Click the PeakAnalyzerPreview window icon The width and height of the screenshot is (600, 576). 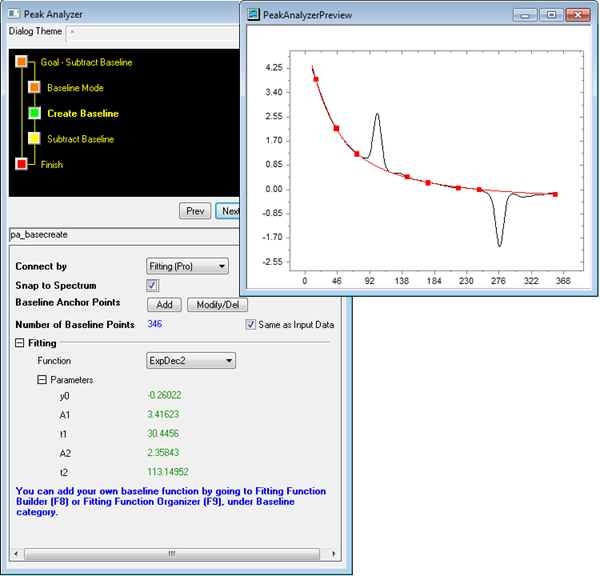click(254, 15)
